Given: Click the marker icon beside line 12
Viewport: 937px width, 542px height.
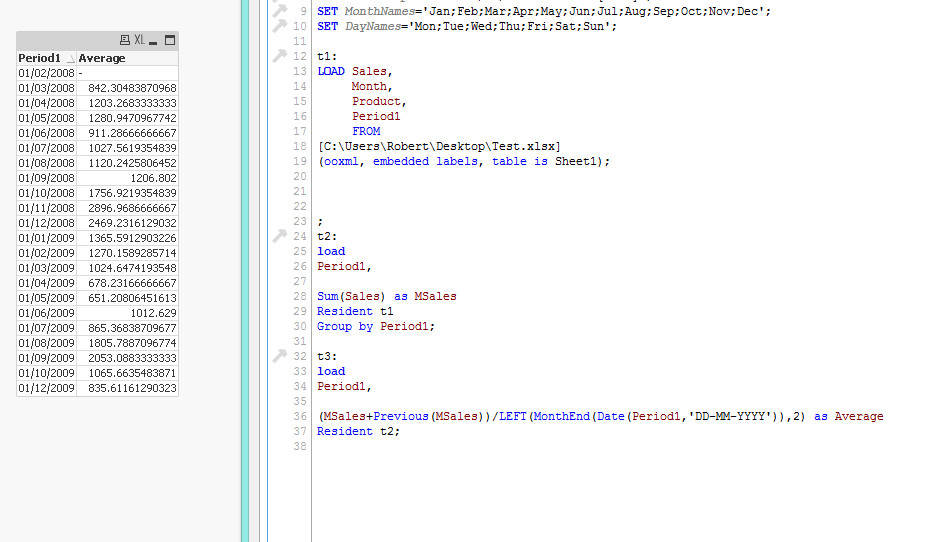Looking at the screenshot, I should click(x=280, y=56).
